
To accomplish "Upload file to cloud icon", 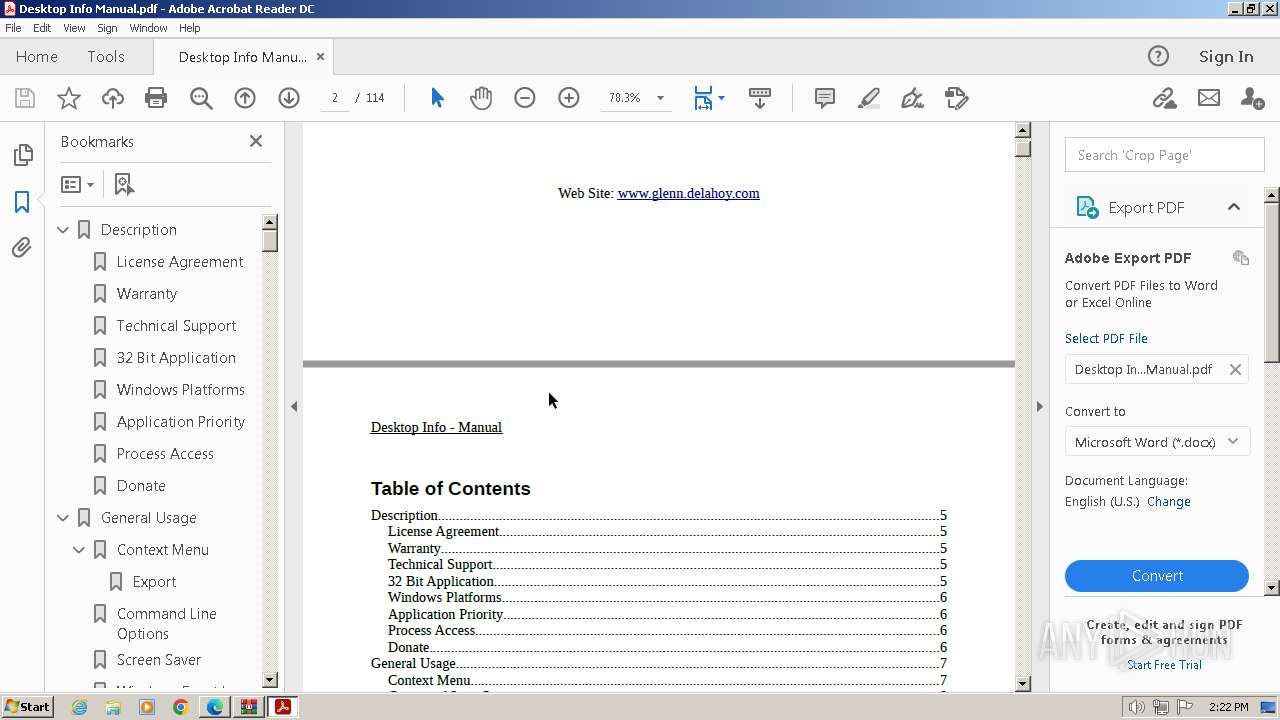I will point(113,98).
